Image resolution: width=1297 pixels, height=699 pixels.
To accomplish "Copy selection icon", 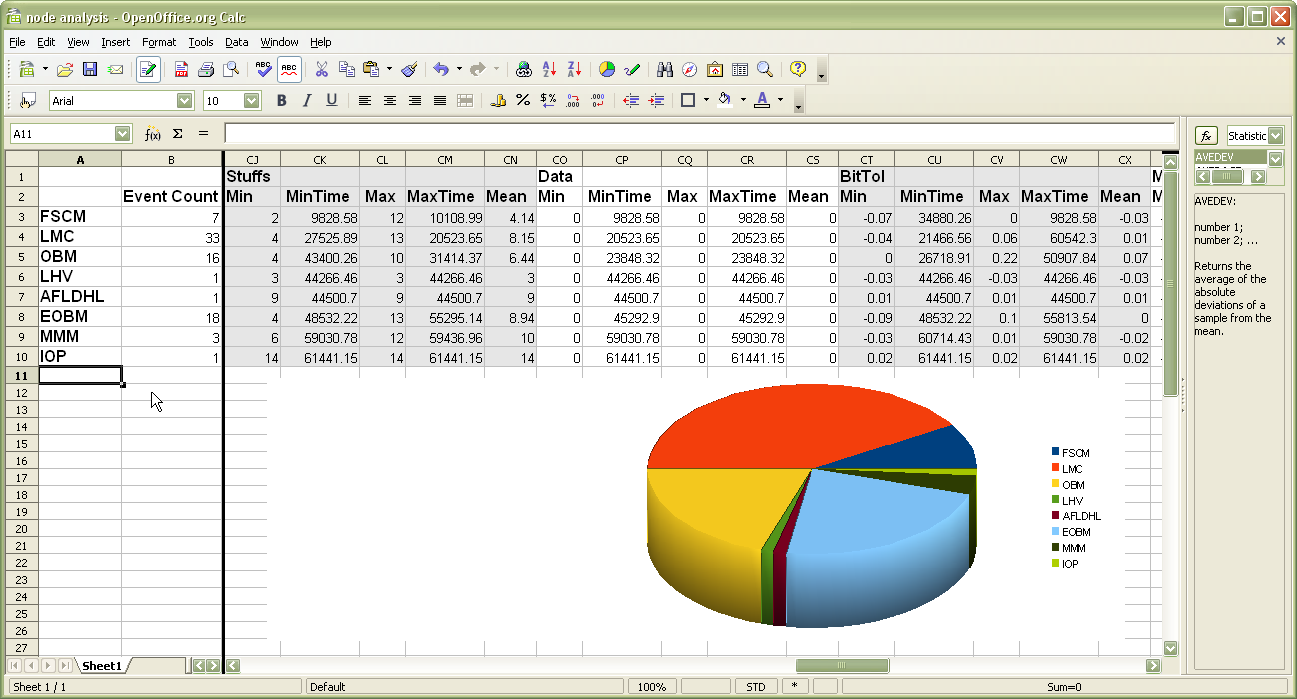I will click(x=347, y=69).
